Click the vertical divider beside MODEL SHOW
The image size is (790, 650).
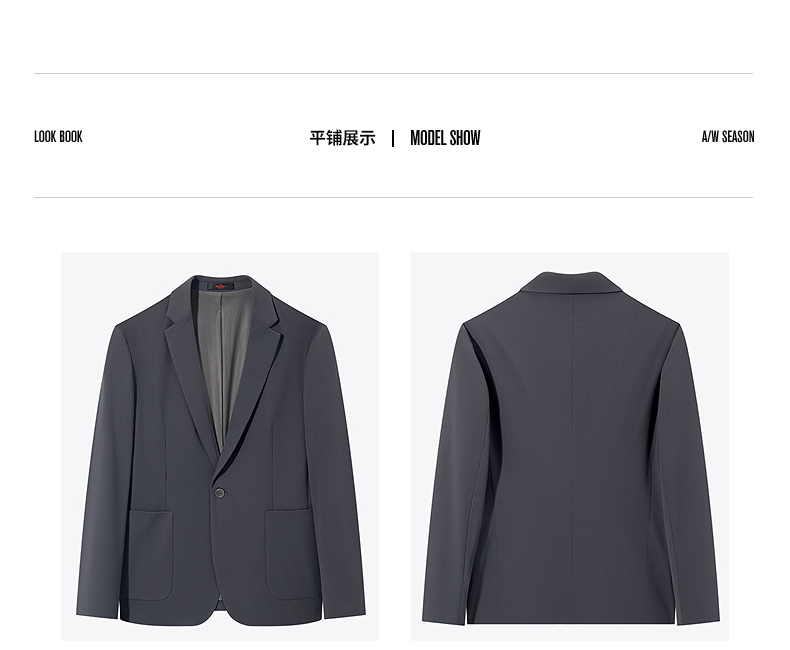[x=393, y=138]
